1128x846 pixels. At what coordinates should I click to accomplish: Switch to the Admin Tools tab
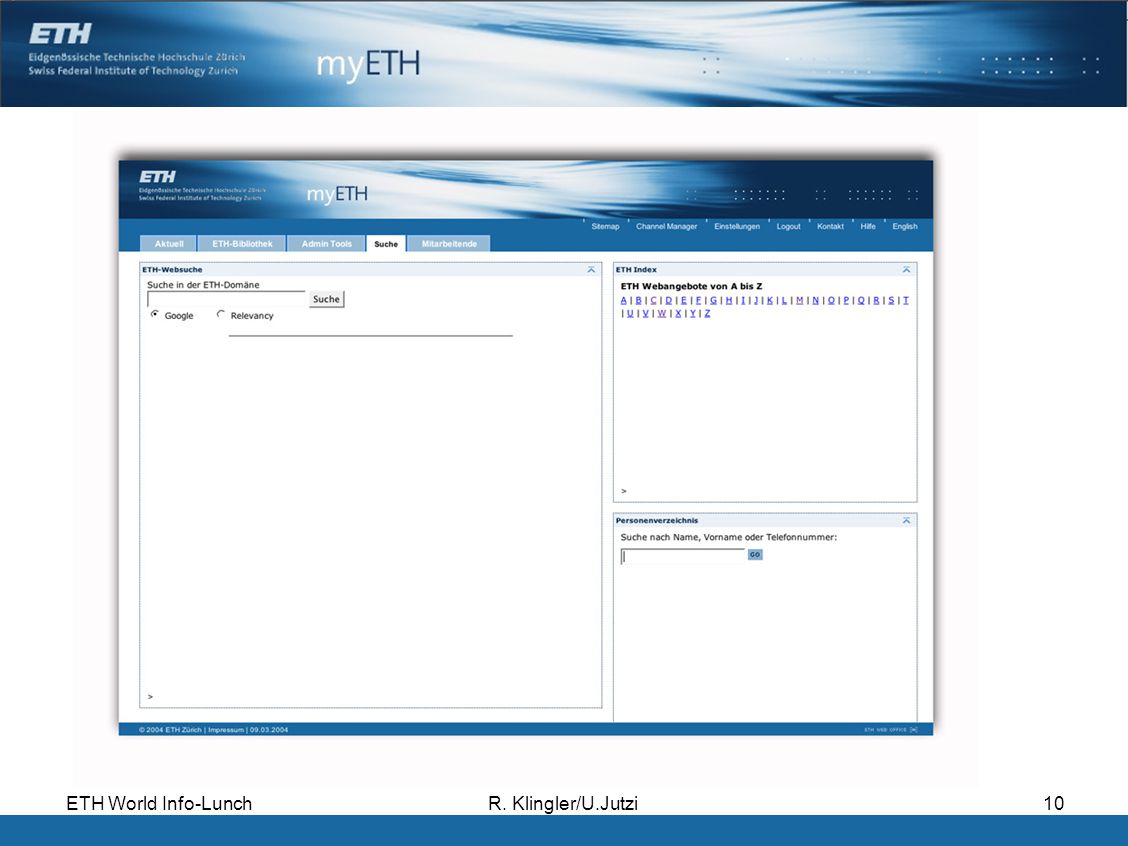tap(327, 244)
